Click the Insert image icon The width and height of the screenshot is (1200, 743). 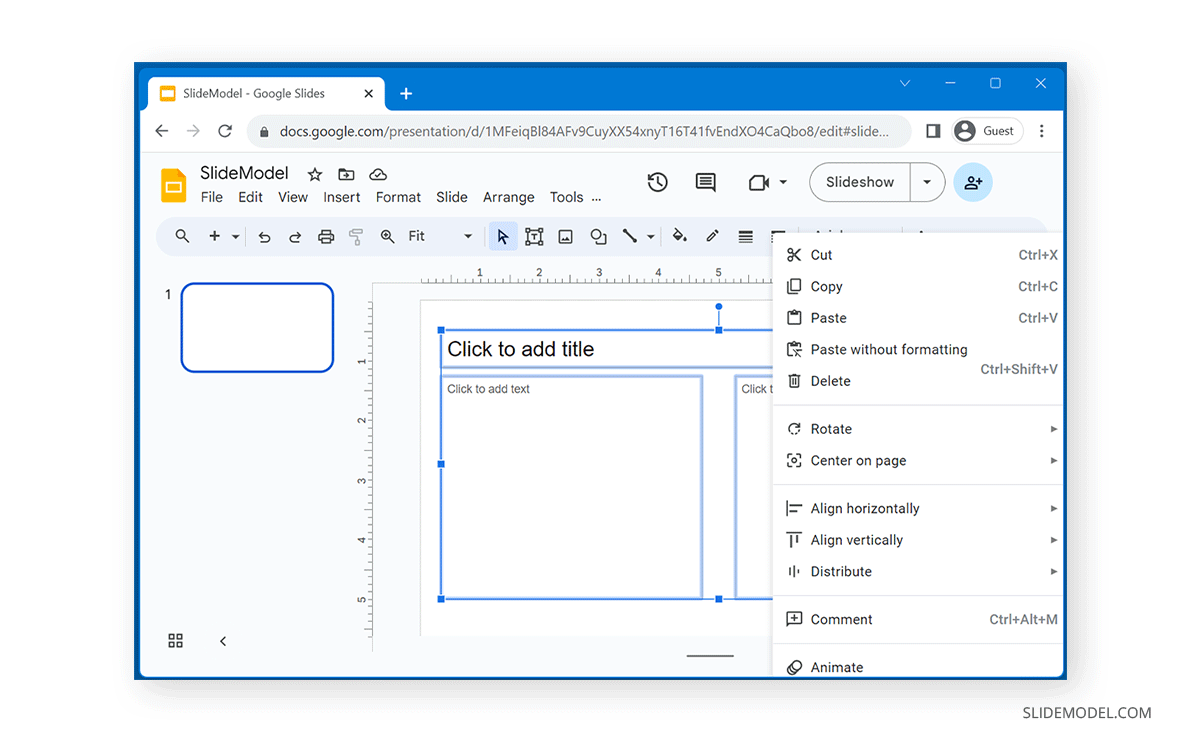(566, 236)
